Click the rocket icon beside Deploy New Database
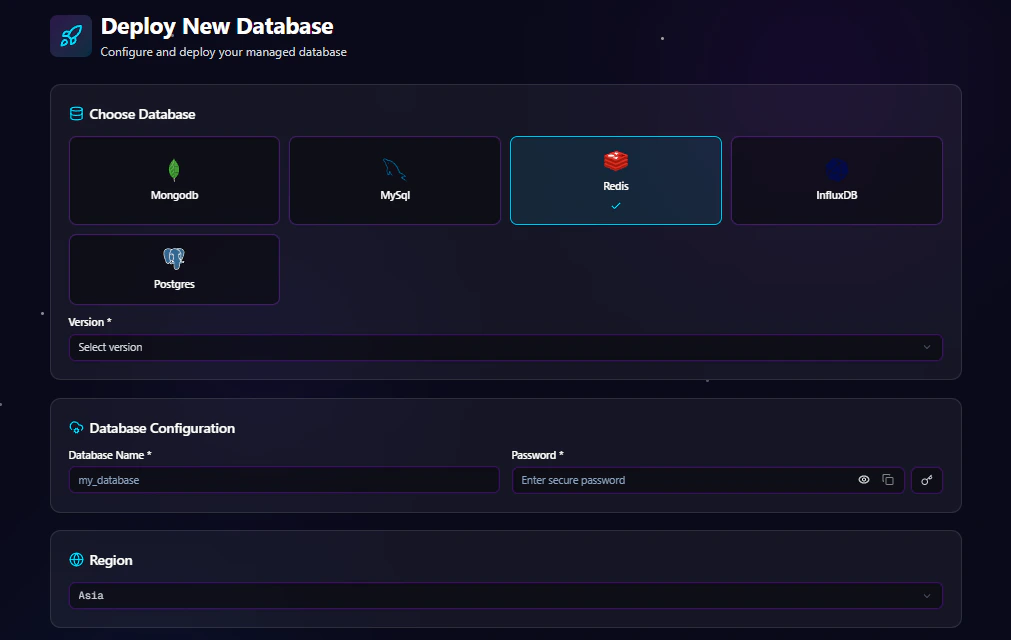 (71, 36)
